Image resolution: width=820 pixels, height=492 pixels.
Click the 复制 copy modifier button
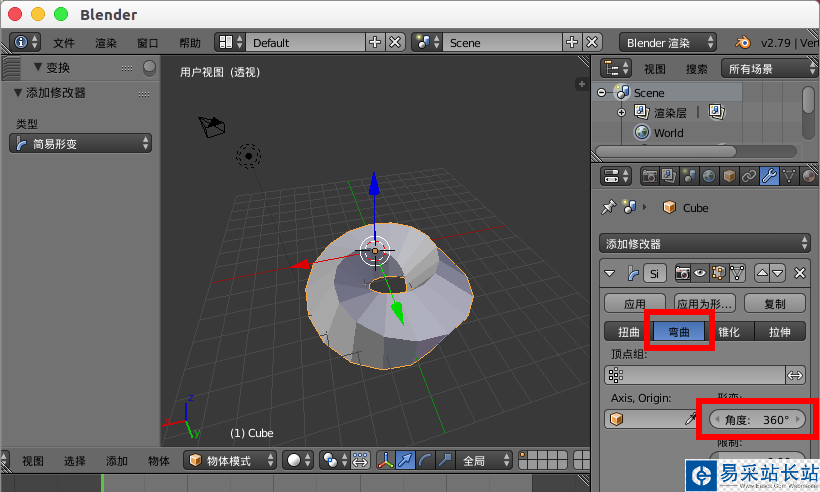point(775,303)
